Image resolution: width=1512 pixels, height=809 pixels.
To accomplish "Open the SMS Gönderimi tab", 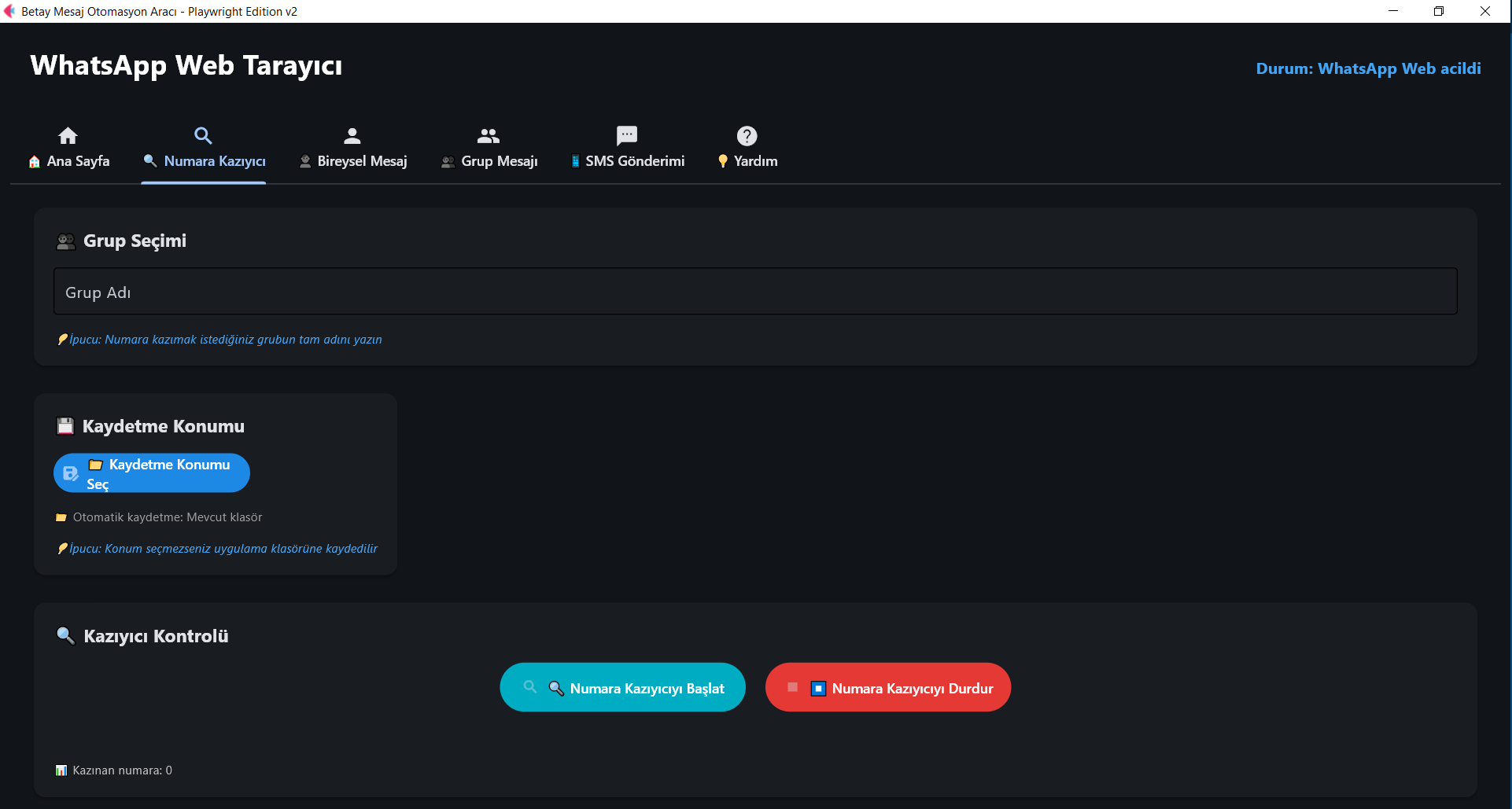I will [x=627, y=148].
